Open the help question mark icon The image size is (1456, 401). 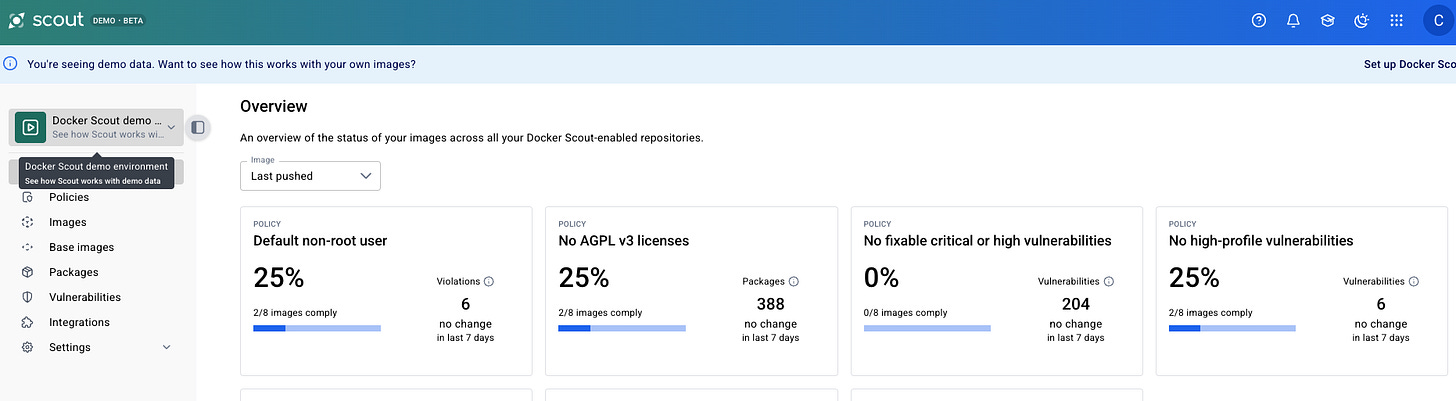click(1259, 21)
